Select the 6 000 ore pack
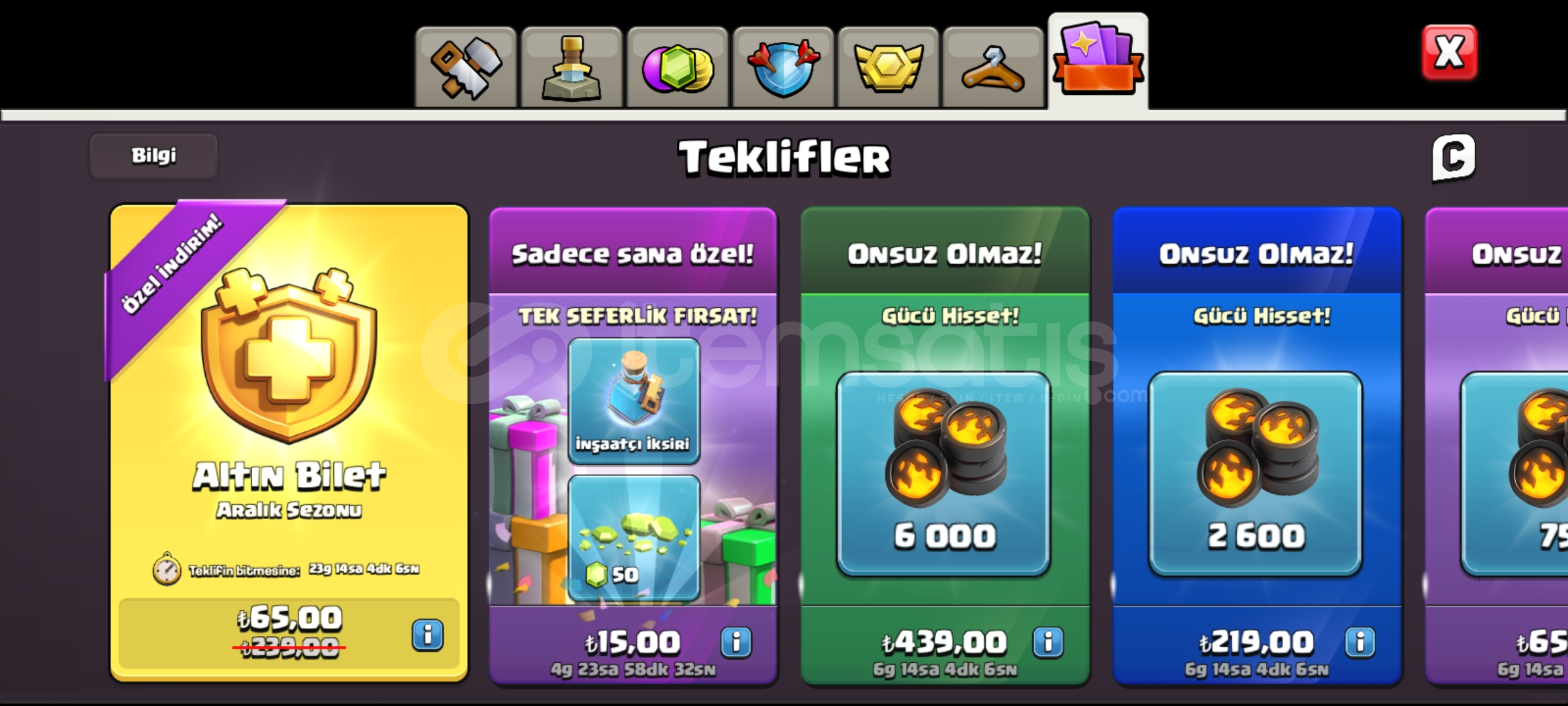 pyautogui.click(x=944, y=474)
